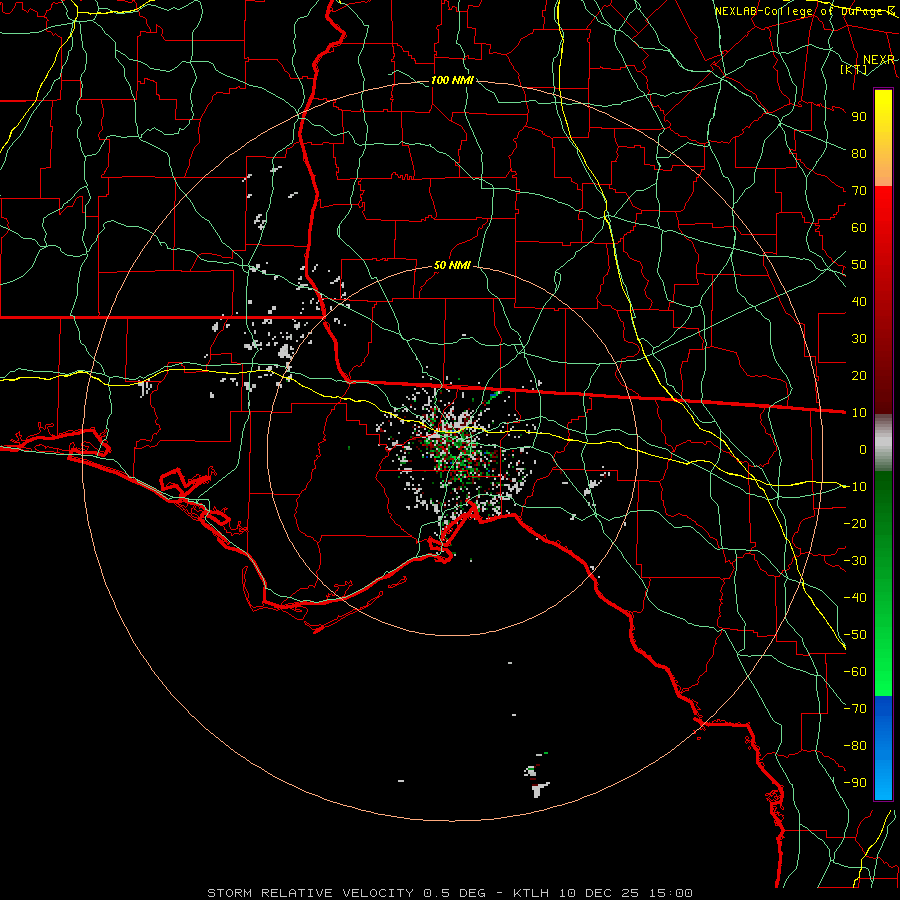Select the -40 value on the velocity scale
Screen dimensions: 900x900
(x=855, y=598)
